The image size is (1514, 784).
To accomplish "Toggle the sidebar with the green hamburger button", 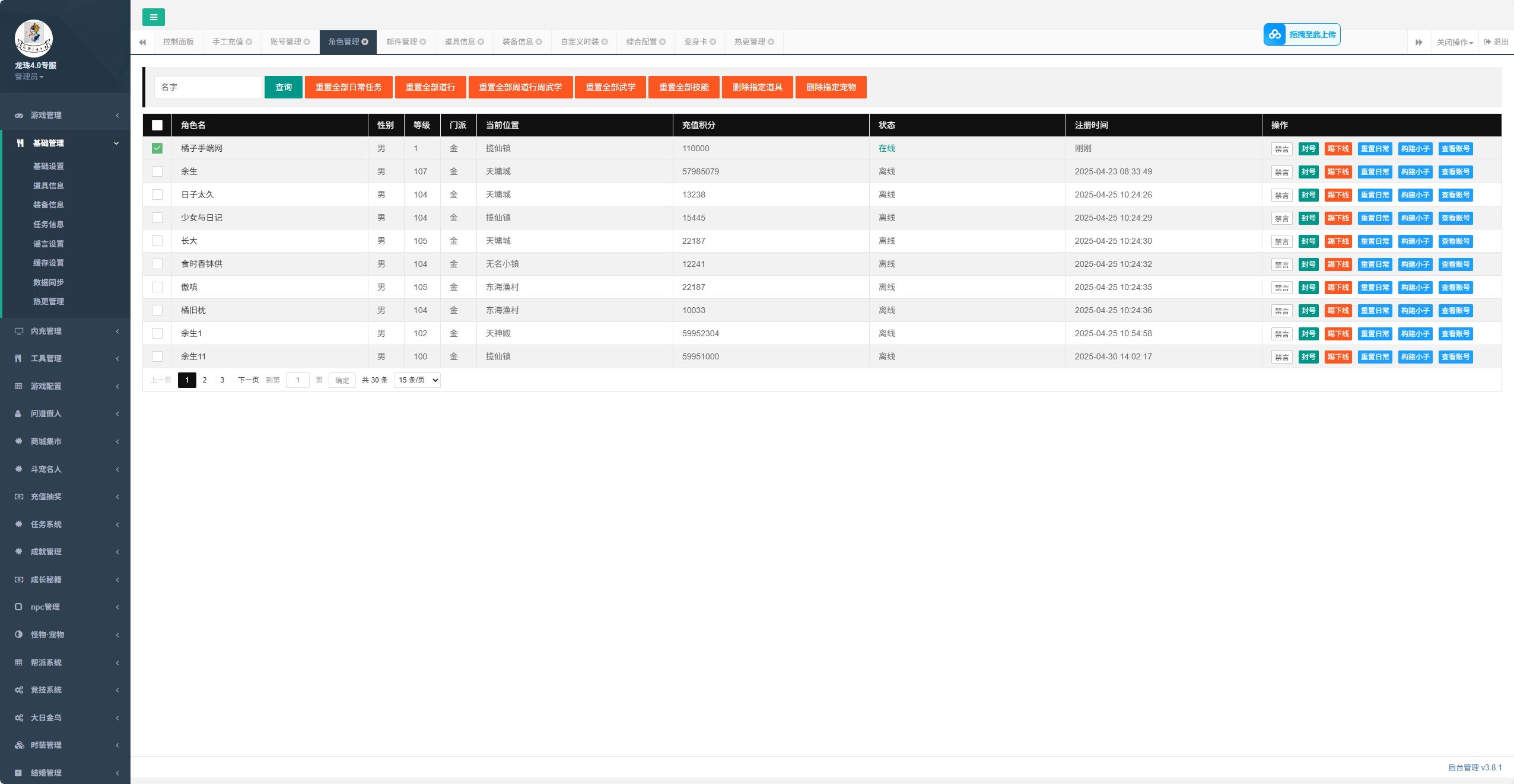I will tap(154, 17).
